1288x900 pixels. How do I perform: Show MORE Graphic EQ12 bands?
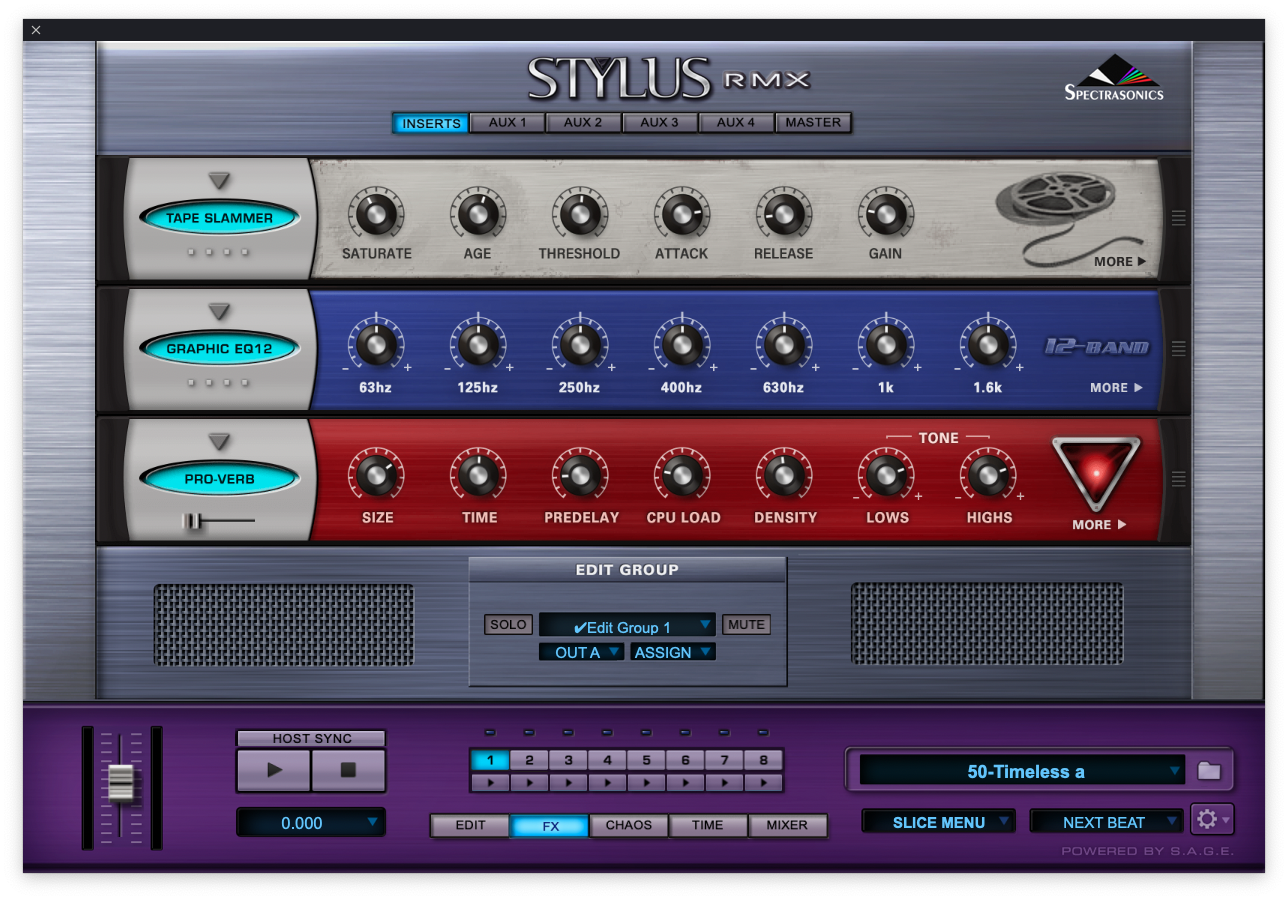[1116, 387]
